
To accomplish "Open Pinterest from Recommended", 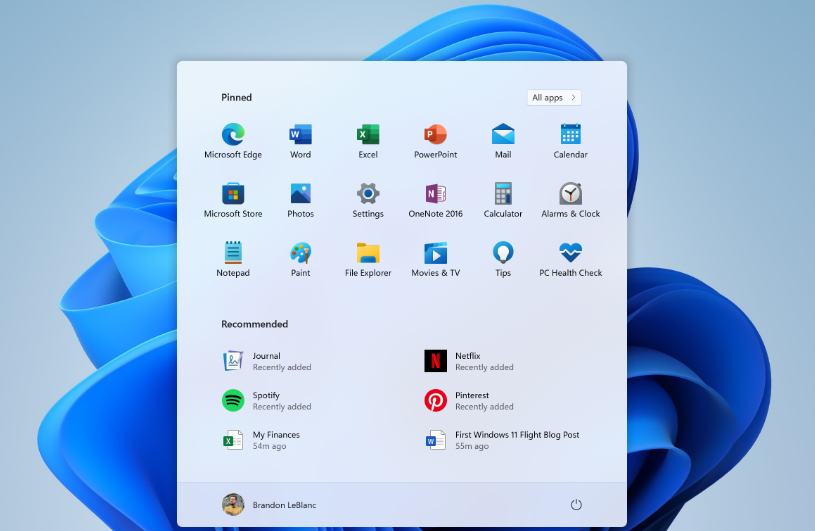I will 469,401.
